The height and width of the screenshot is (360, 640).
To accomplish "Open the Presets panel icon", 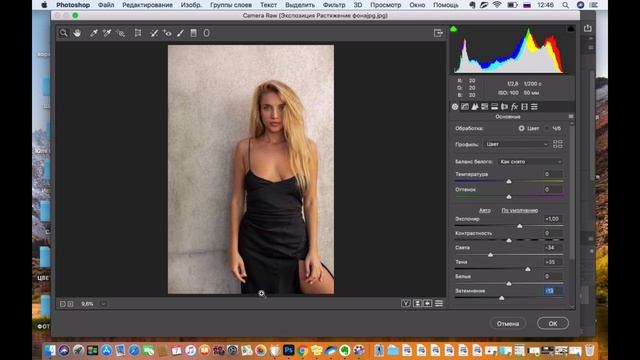I will pos(534,107).
